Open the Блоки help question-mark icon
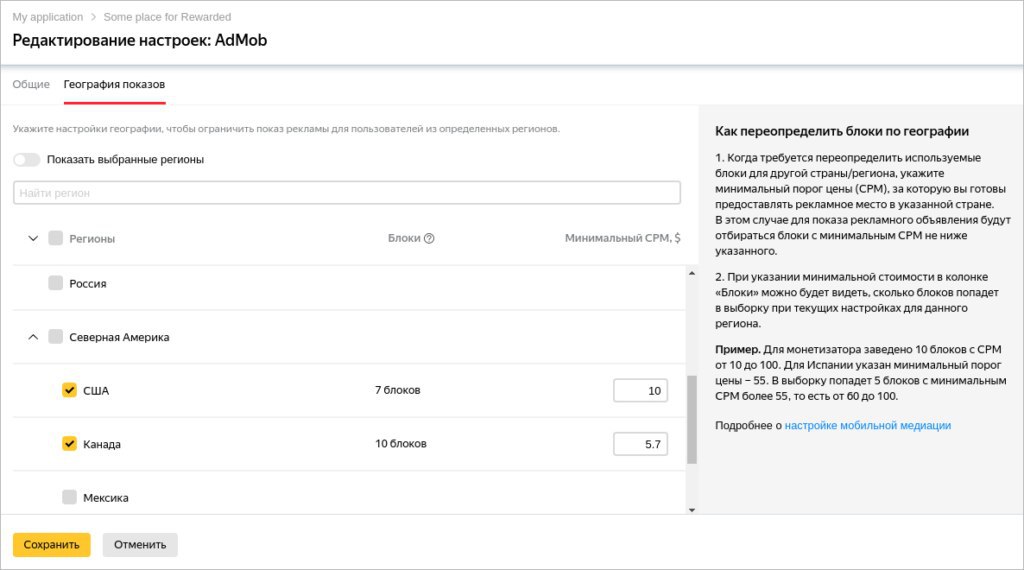The width and height of the screenshot is (1024, 570). tap(429, 238)
